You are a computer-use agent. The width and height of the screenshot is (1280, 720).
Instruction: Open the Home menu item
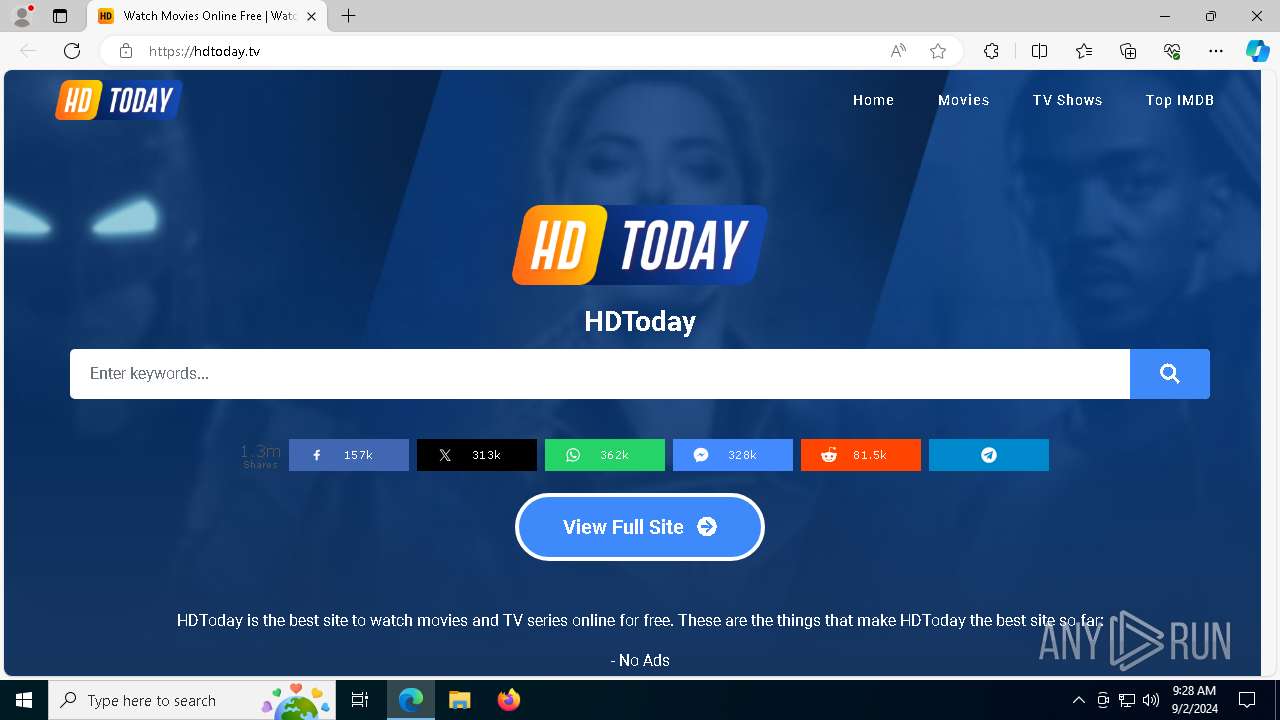(x=873, y=100)
